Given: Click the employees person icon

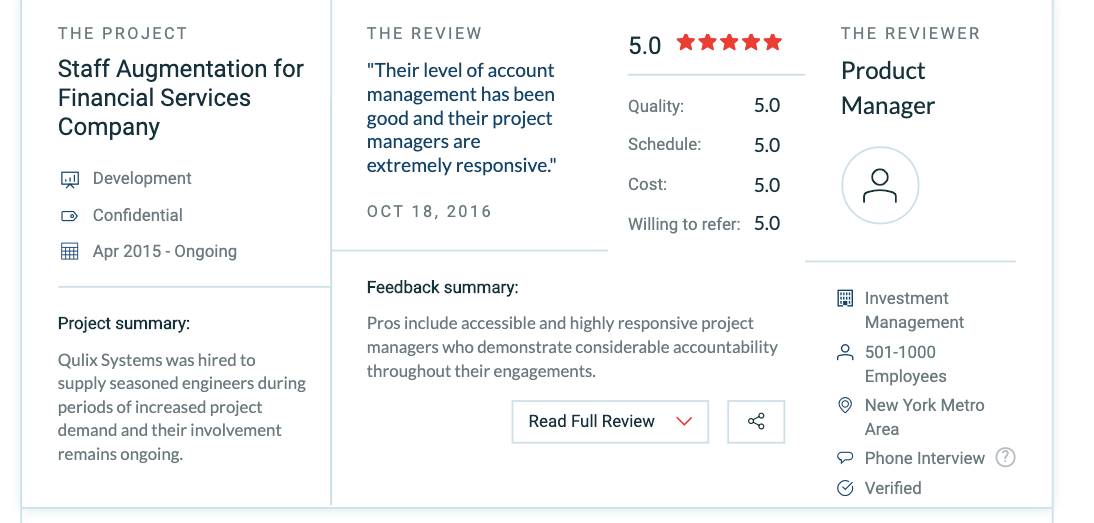Looking at the screenshot, I should point(845,352).
